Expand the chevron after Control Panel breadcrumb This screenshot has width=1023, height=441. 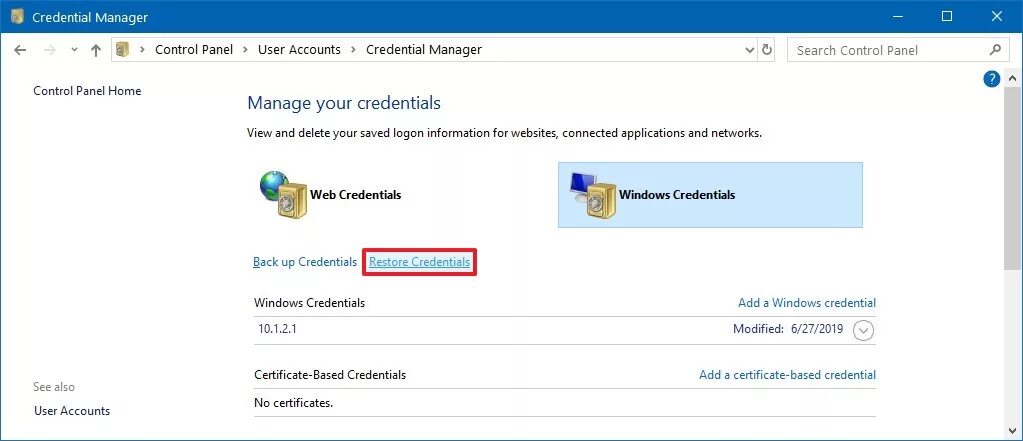click(245, 50)
